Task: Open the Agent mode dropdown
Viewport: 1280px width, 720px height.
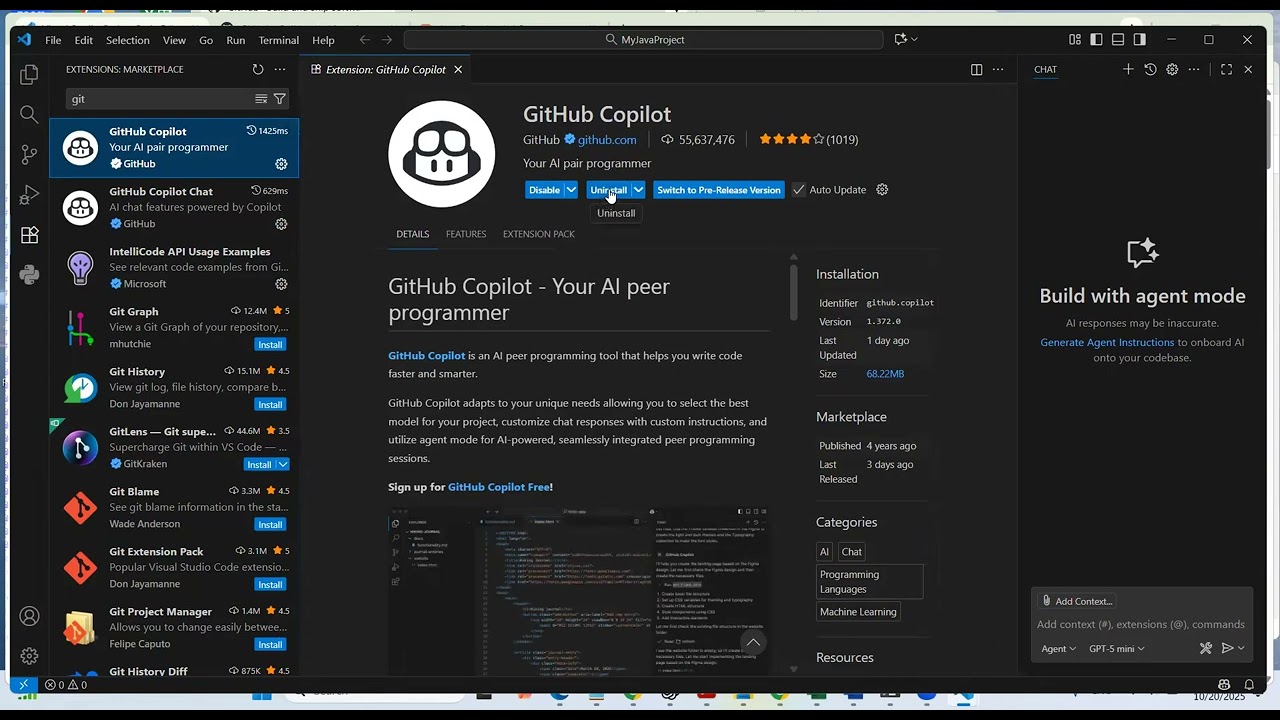Action: [1059, 648]
